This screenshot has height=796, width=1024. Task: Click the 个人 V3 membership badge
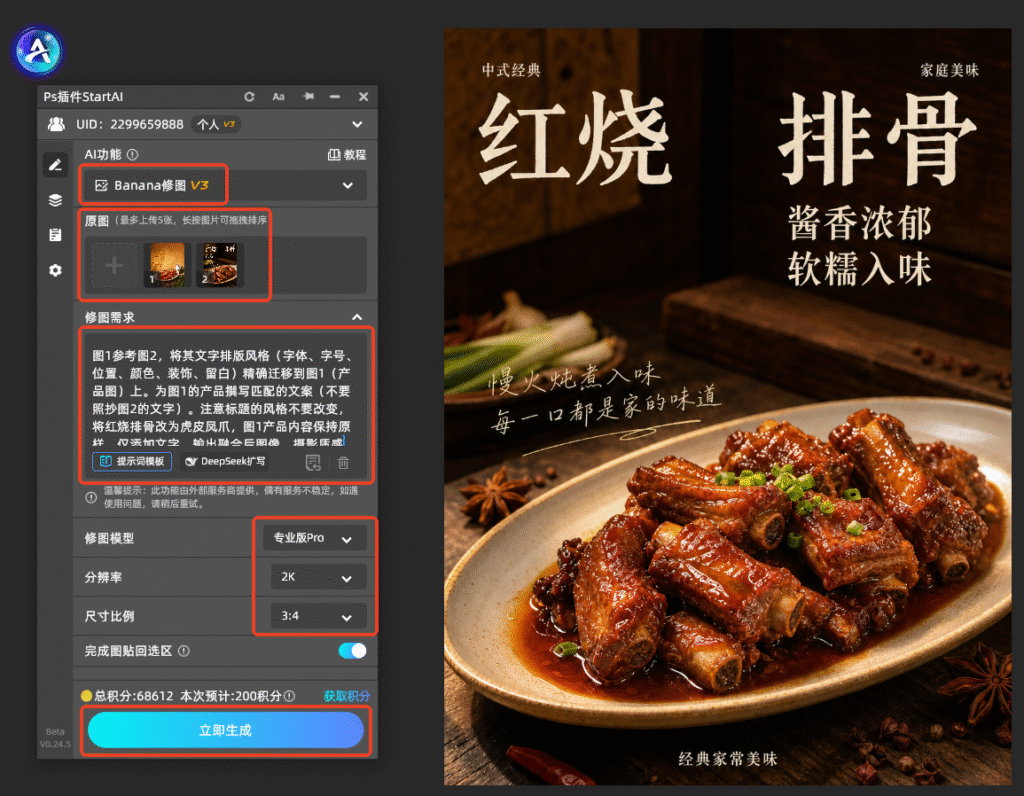(216, 124)
